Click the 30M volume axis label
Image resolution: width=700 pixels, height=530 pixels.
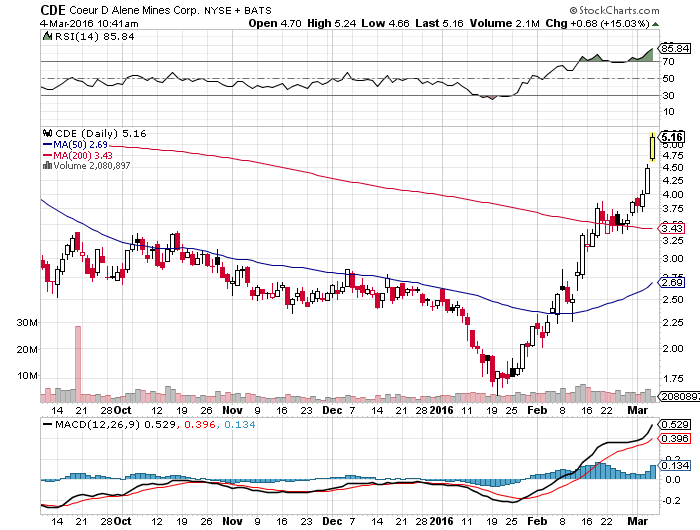[27, 322]
